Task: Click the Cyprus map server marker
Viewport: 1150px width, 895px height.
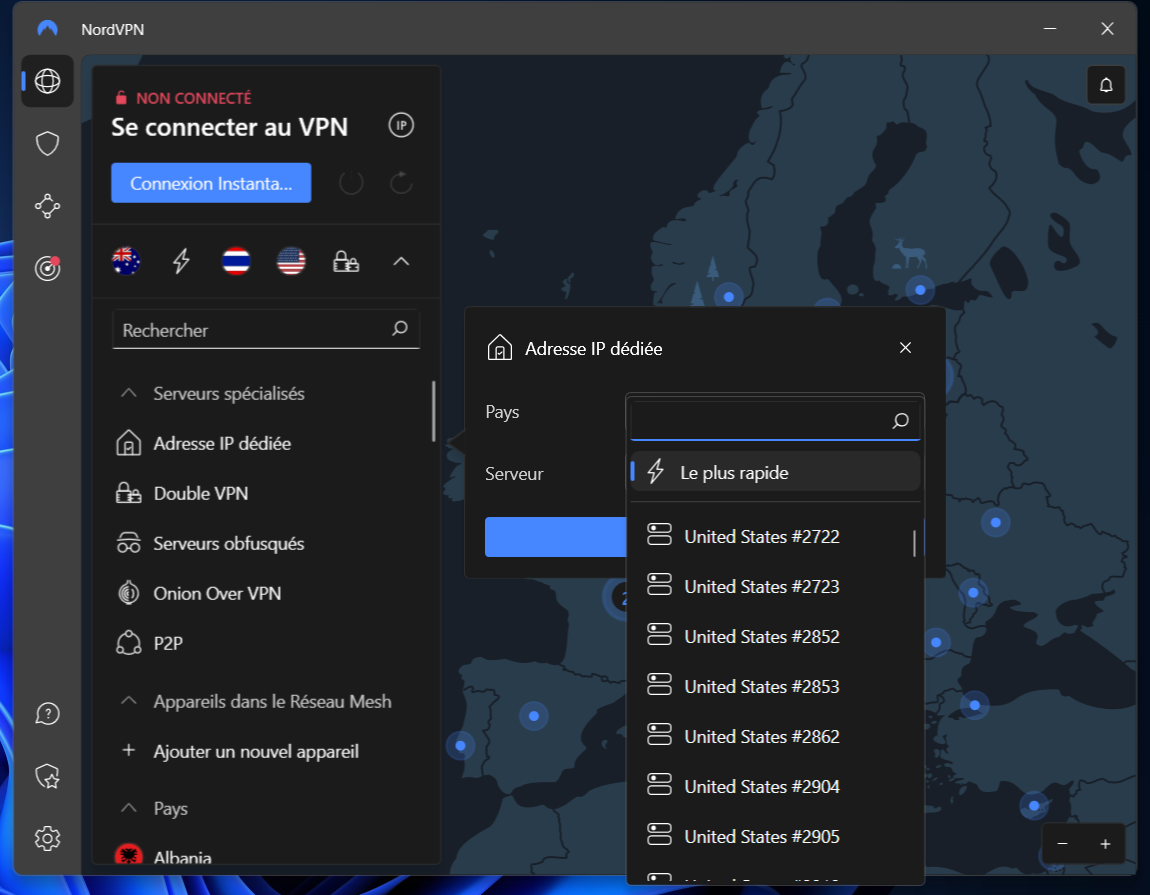Action: pos(1034,806)
